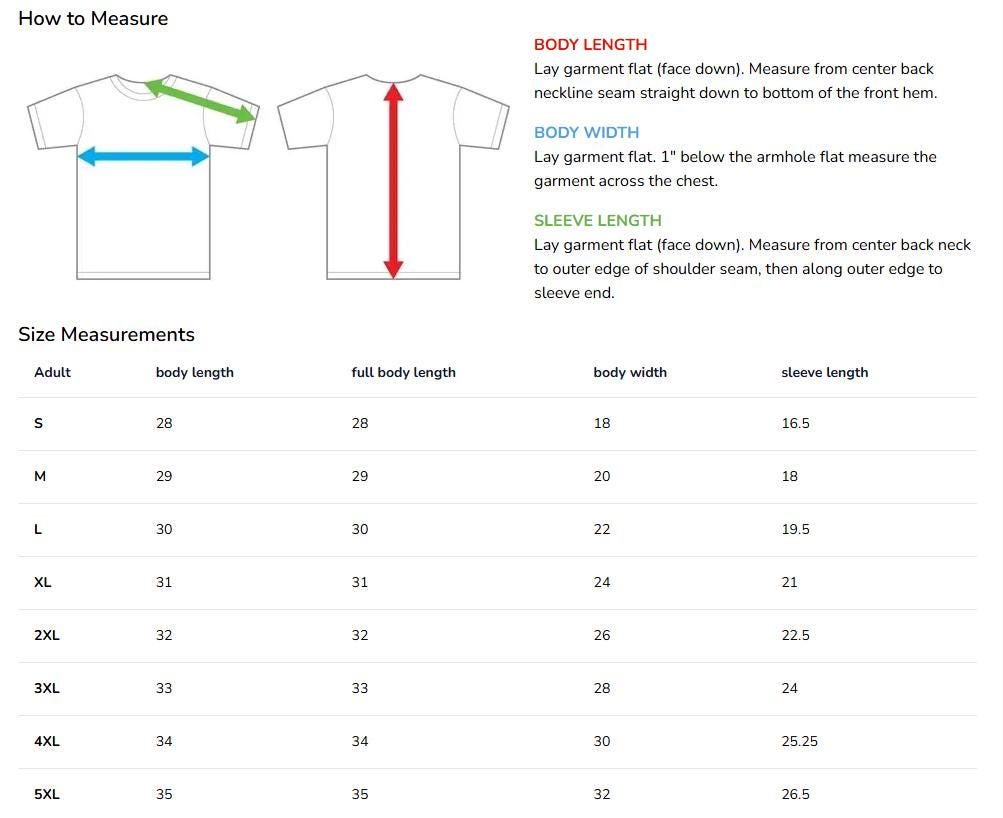
Task: Click the body width column header
Action: click(630, 372)
